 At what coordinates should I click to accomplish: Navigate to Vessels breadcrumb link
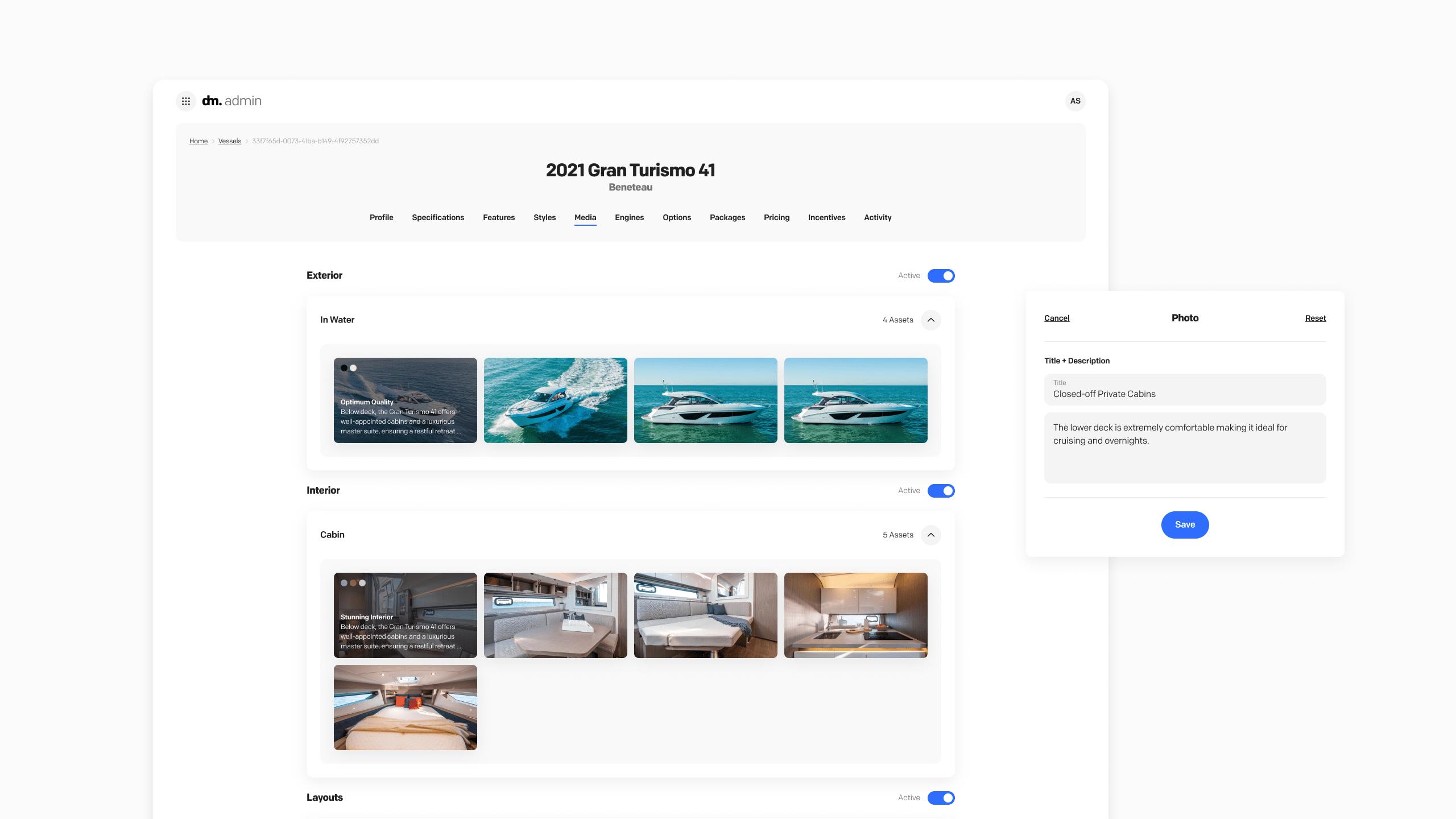click(x=230, y=141)
